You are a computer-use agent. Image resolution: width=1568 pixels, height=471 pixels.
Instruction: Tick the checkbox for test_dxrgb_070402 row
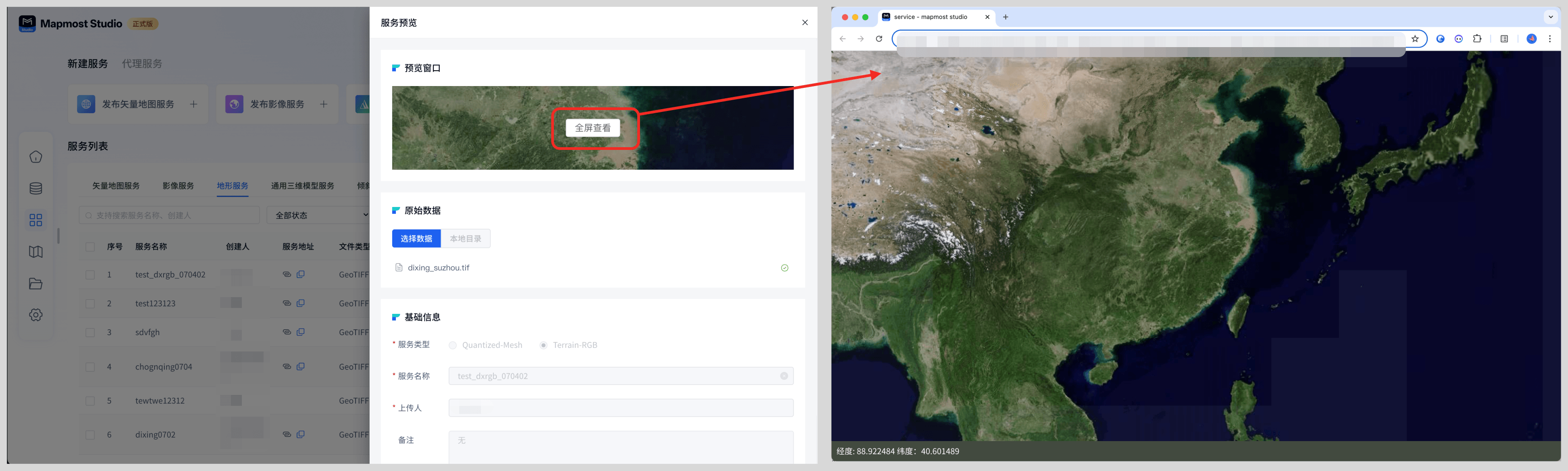pyautogui.click(x=90, y=275)
